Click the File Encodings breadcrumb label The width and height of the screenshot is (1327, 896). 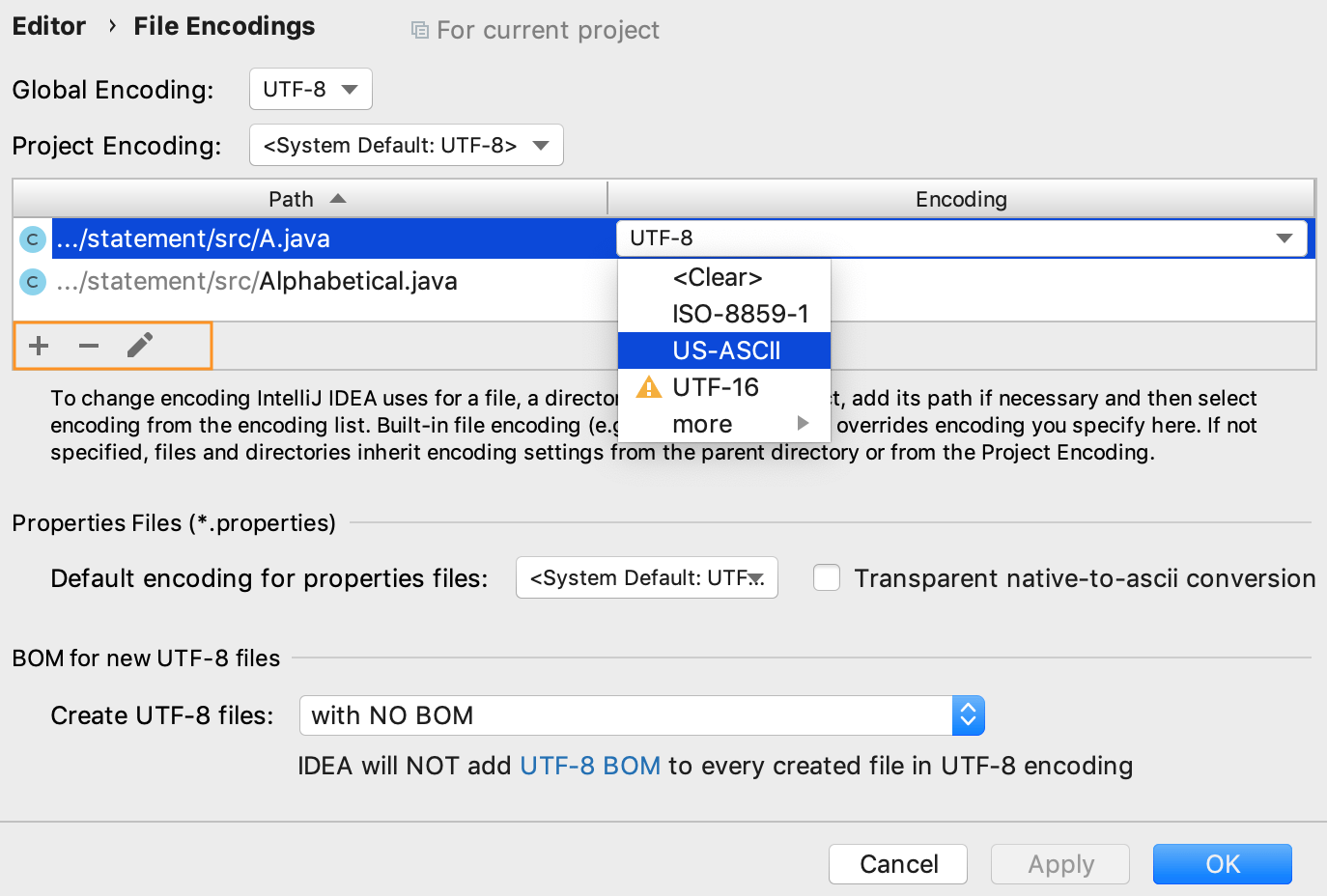(223, 26)
